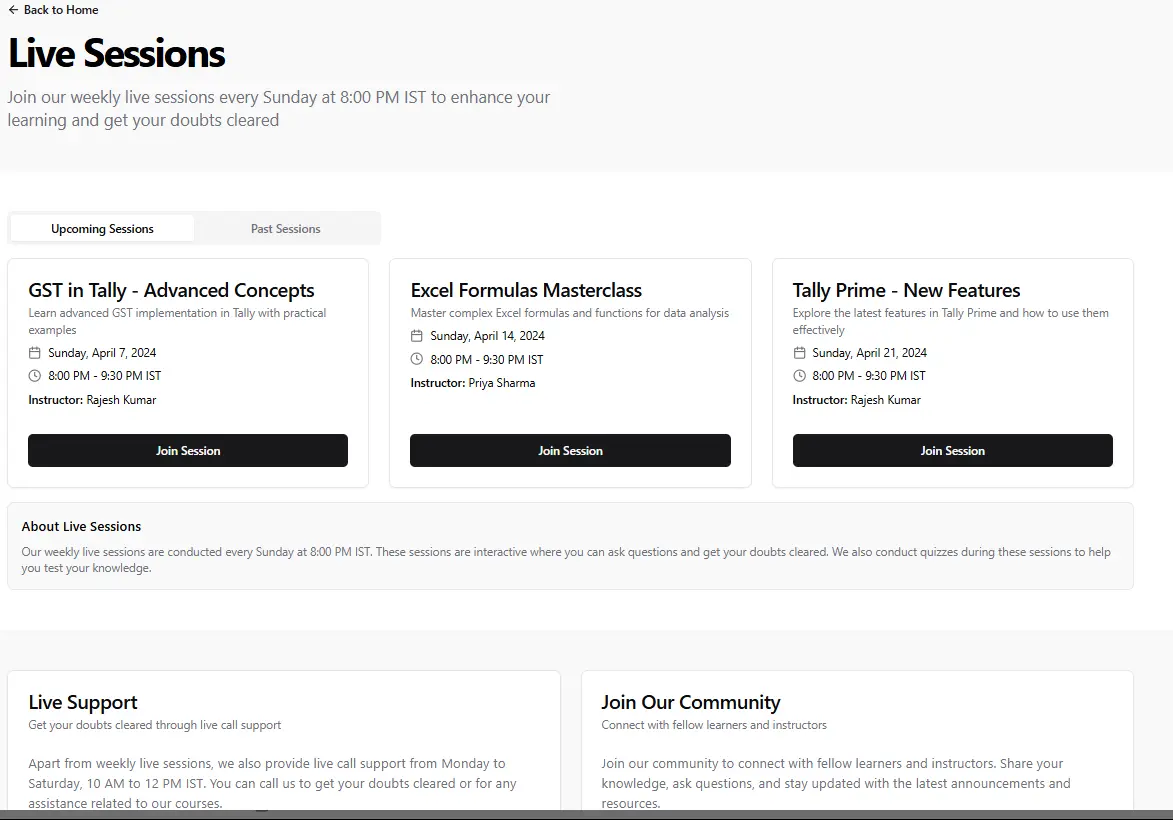1173x820 pixels.
Task: Click Instructor: Priya Sharma text
Action: coord(473,382)
